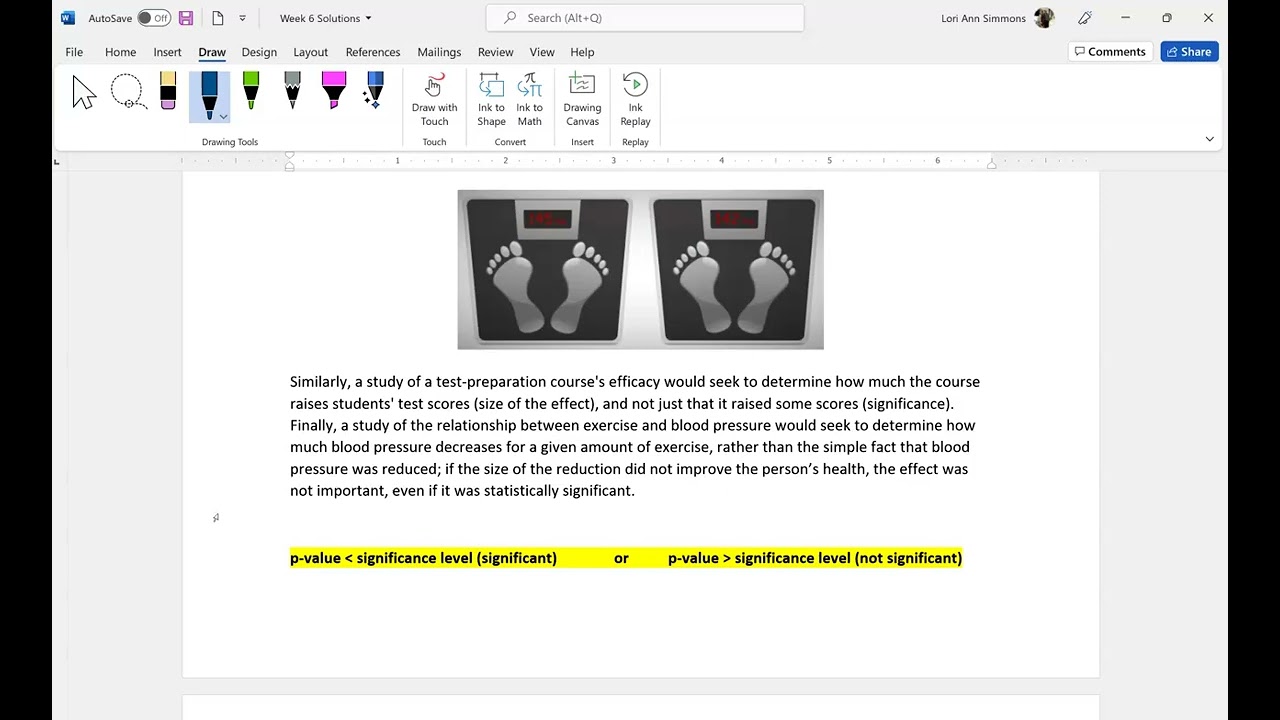Pick the Eraser tool
The image size is (1280, 720).
click(x=168, y=91)
